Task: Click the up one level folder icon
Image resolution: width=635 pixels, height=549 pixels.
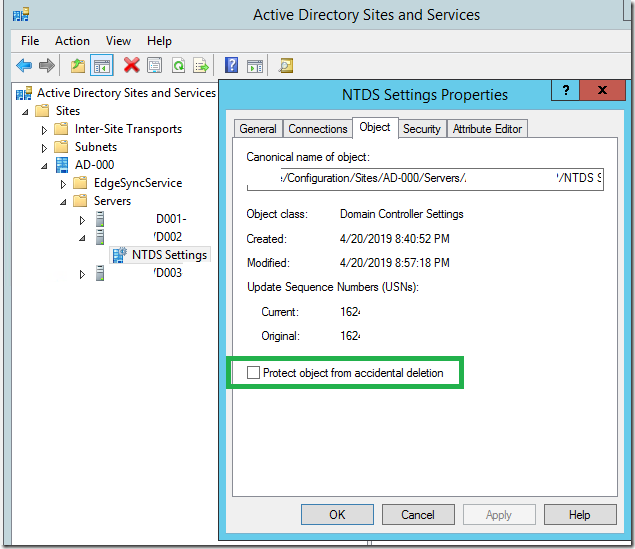Action: point(78,65)
